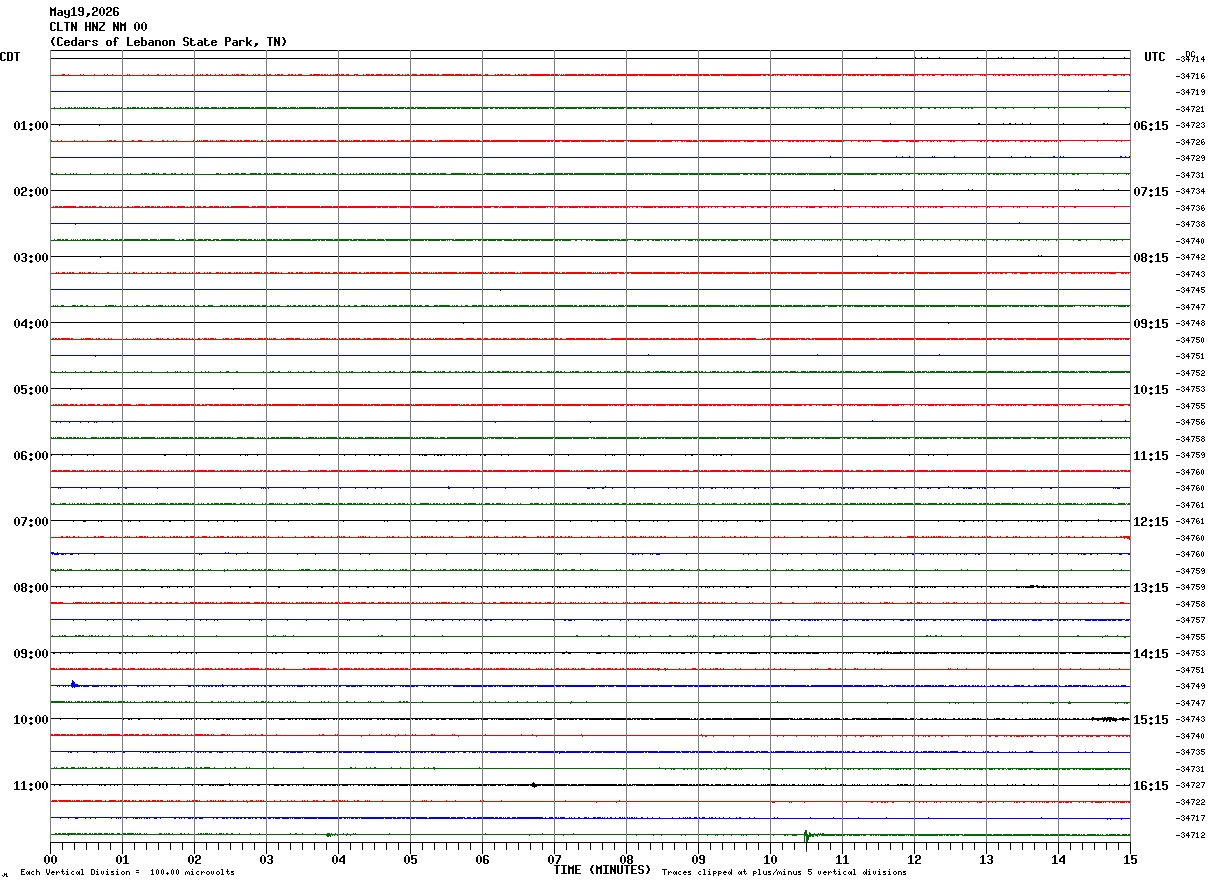Click the 12:15 UTC label
This screenshot has width=1210, height=886.
click(1150, 521)
